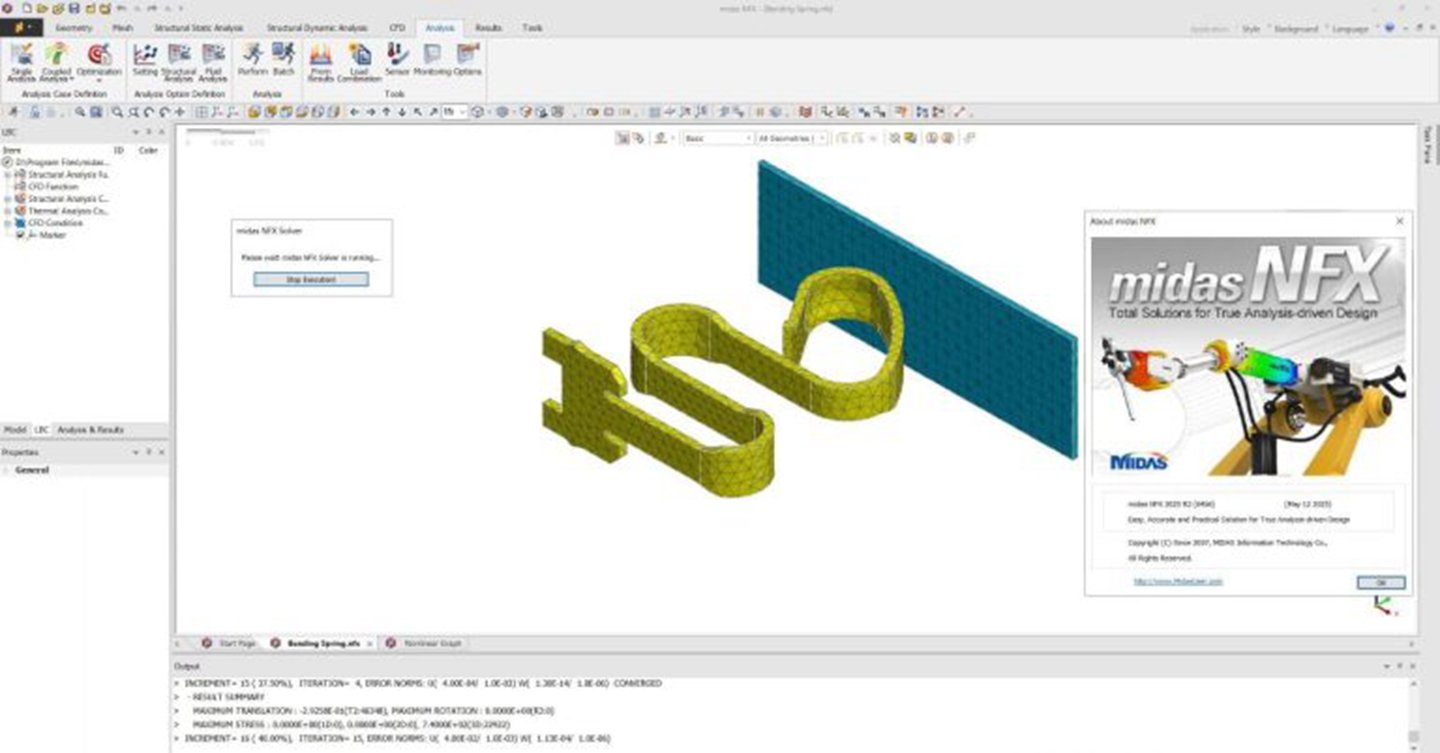The image size is (1440, 753).
Task: Click the Sensor tool icon
Action: 397,60
